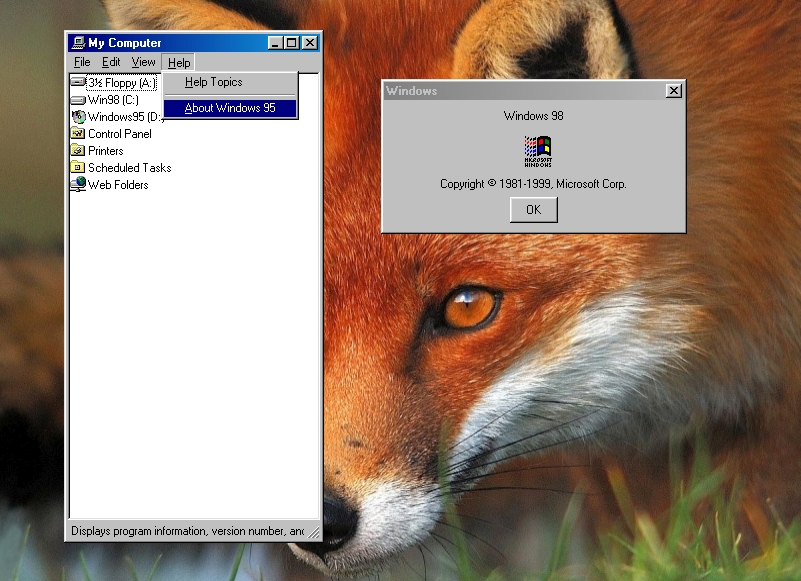
Task: Open the View menu
Action: tap(143, 62)
